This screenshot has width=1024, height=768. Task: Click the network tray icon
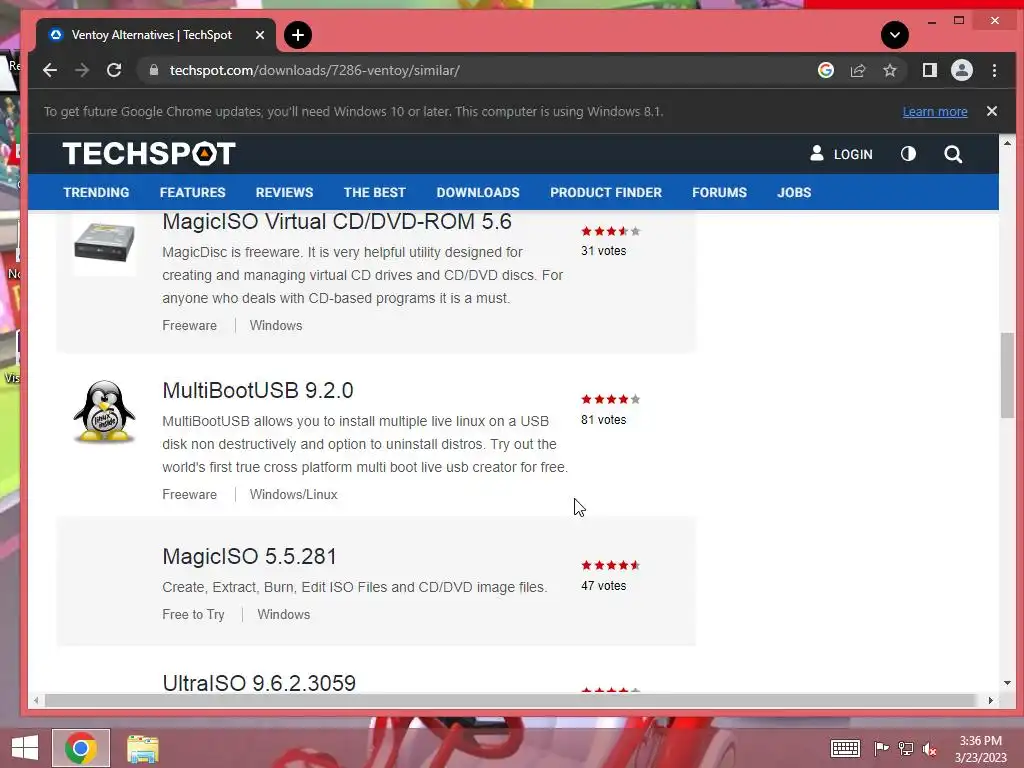coord(905,748)
